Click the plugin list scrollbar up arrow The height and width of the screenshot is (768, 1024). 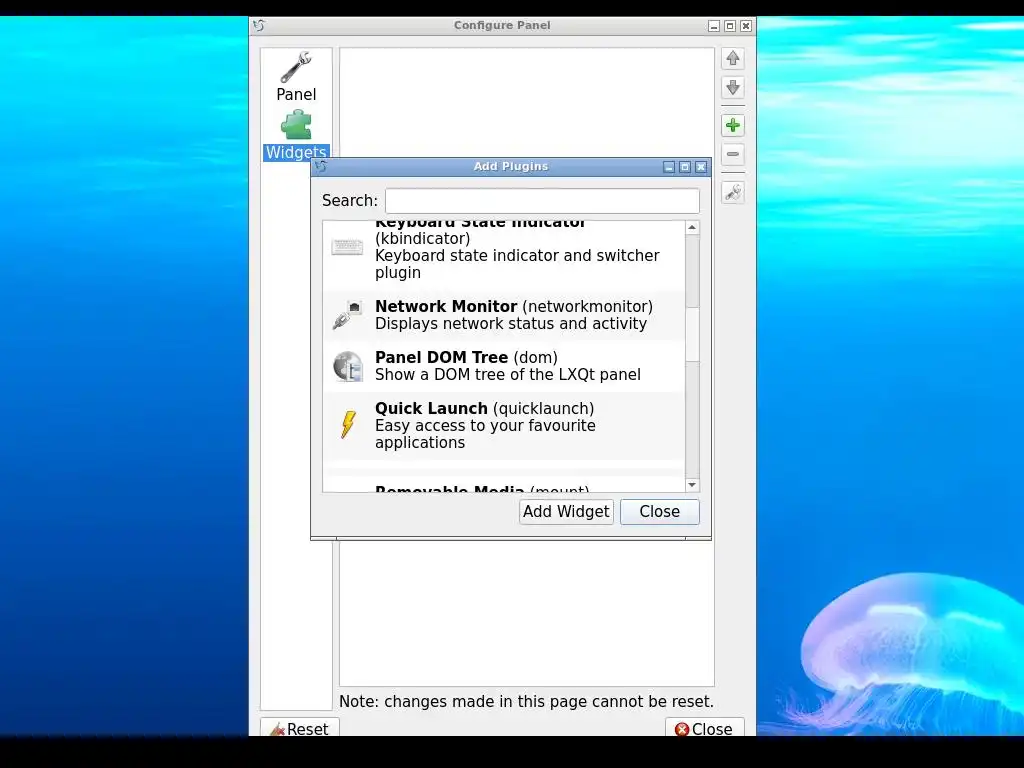pos(692,227)
